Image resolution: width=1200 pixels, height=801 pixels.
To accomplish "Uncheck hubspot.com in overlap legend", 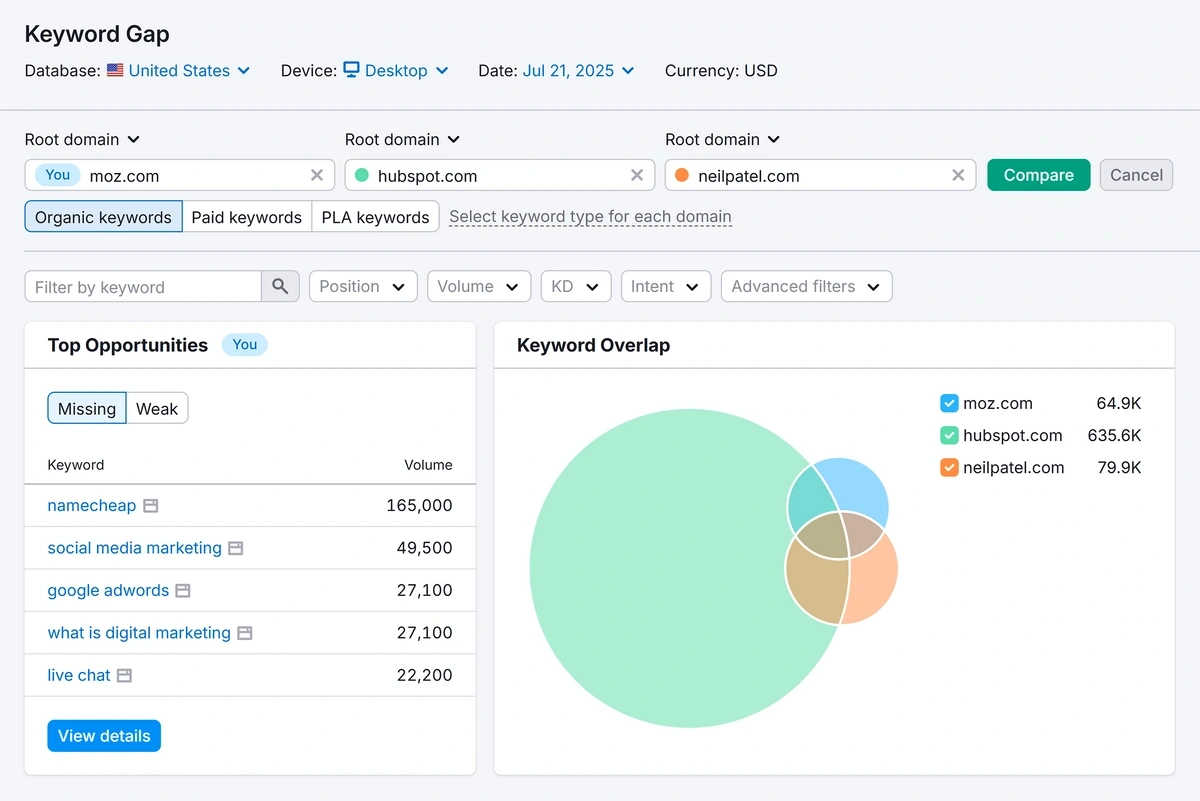I will point(949,436).
